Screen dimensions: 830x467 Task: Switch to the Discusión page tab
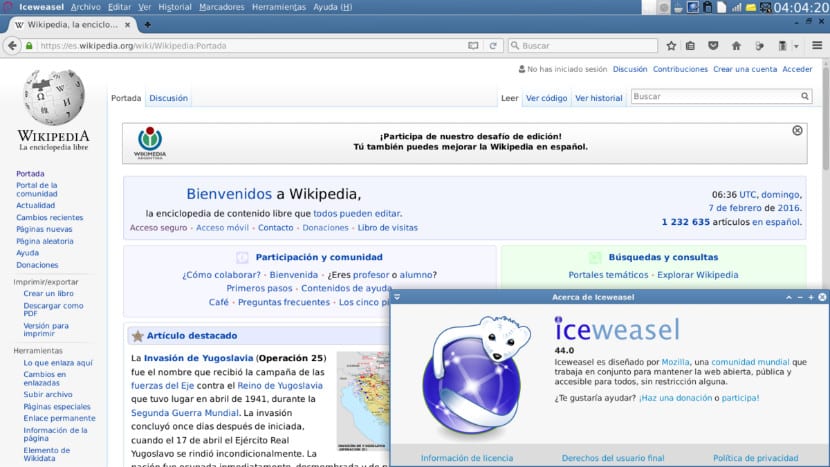[168, 98]
